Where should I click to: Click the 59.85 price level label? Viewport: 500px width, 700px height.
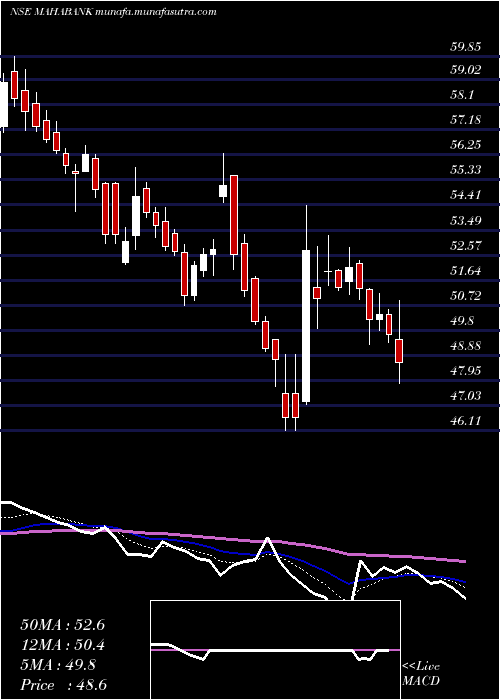(x=465, y=46)
